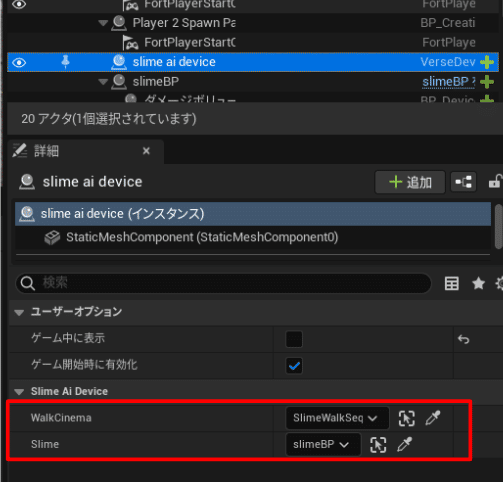Collapse Slime Ai Device section

coord(19,392)
